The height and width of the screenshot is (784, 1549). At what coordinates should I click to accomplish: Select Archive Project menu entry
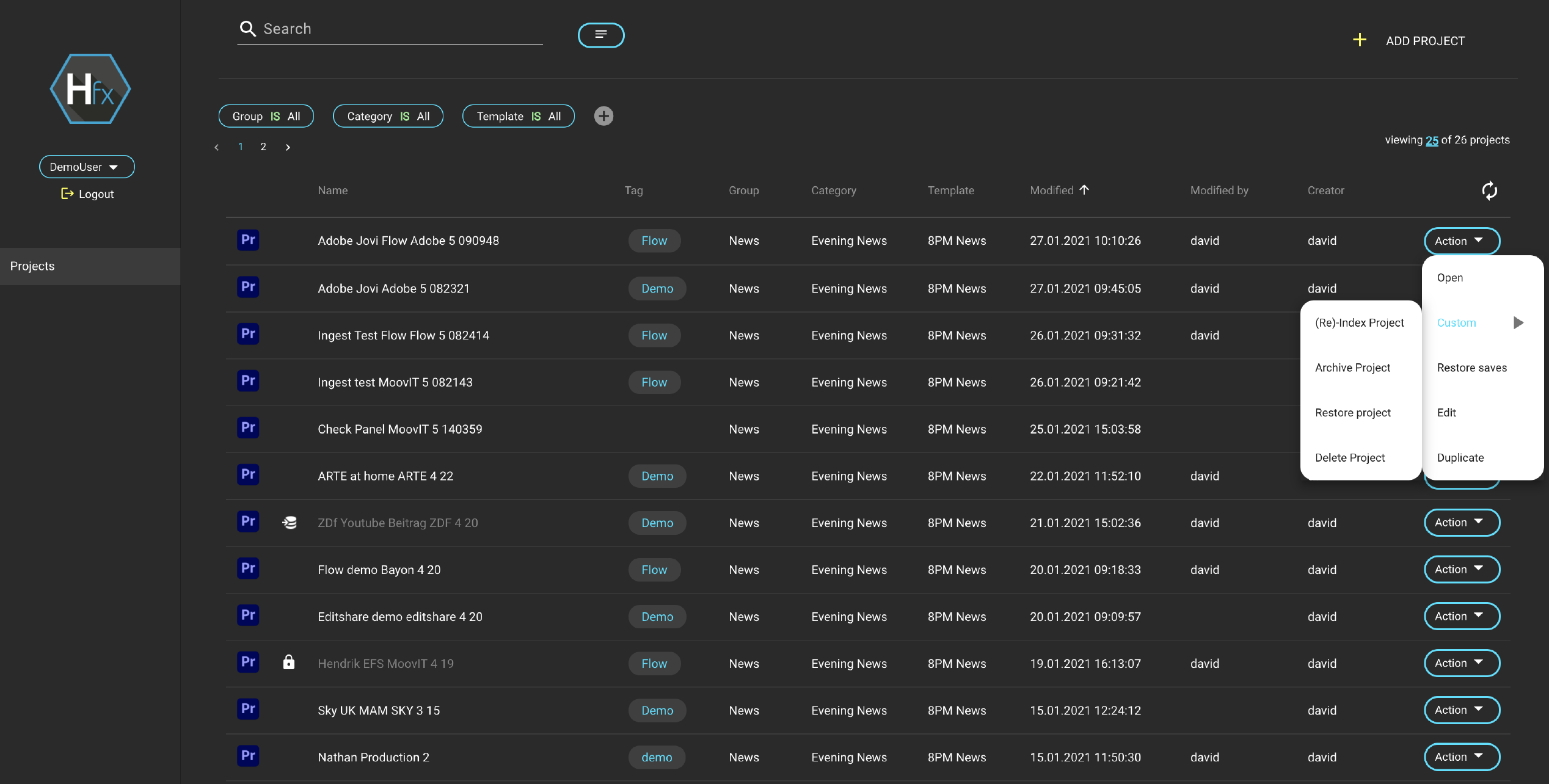(x=1352, y=368)
